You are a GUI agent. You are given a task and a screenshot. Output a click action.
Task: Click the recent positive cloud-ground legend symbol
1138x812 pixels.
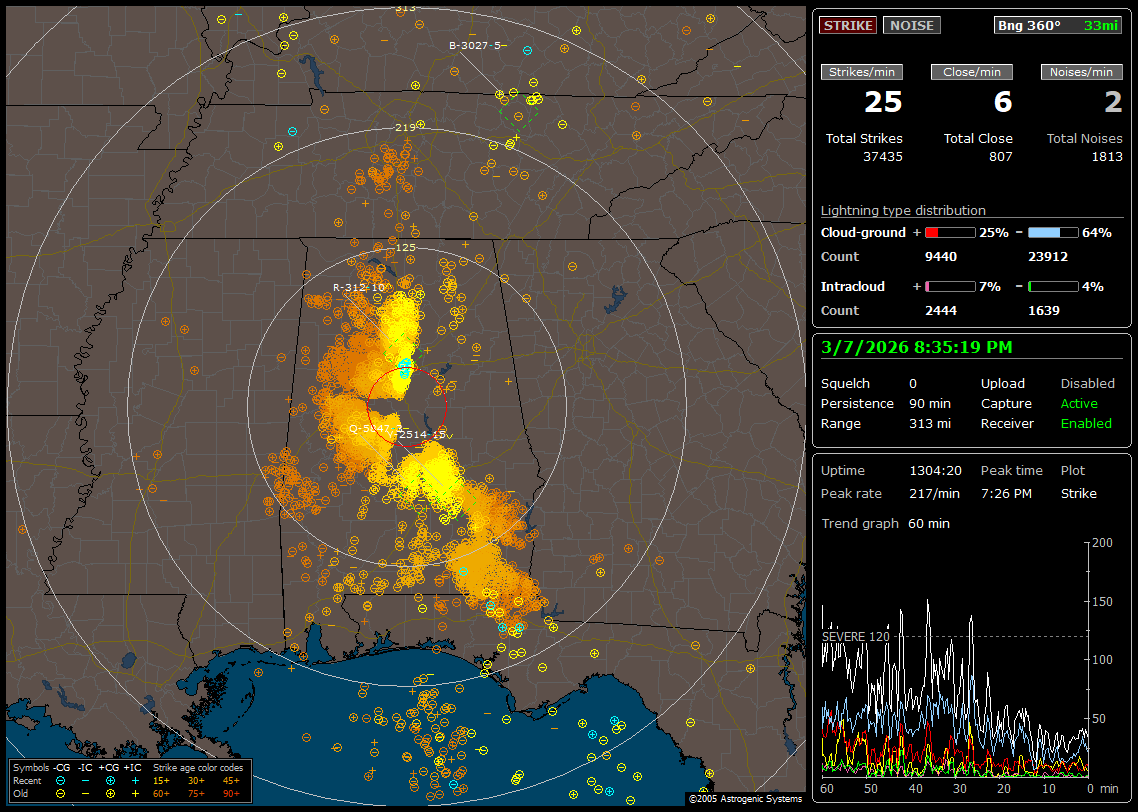tap(109, 780)
